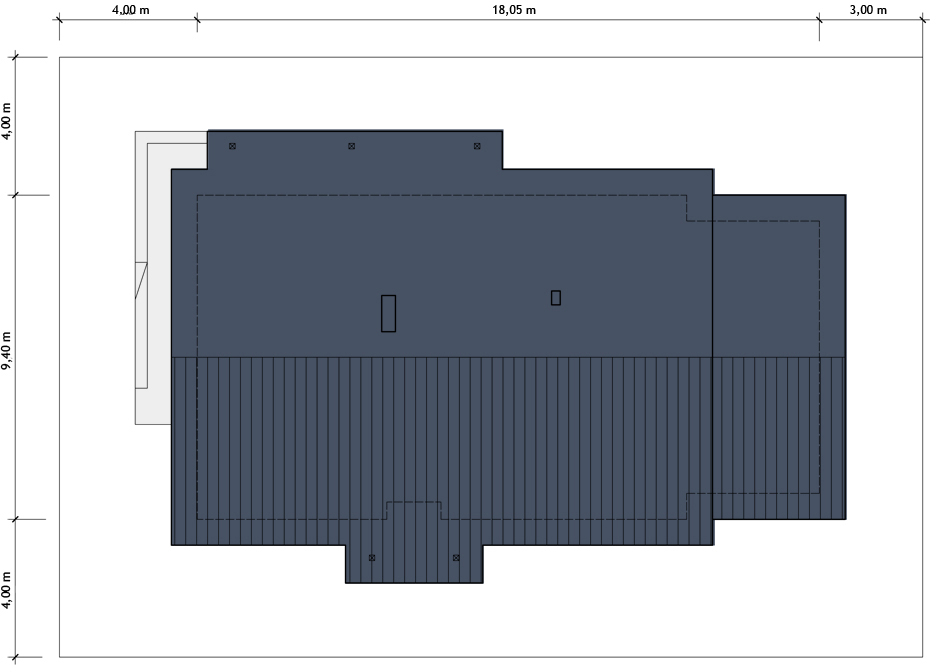Click the leftmost vent marker on top roof edge
Viewport: 936px width, 672px height.
(232, 146)
